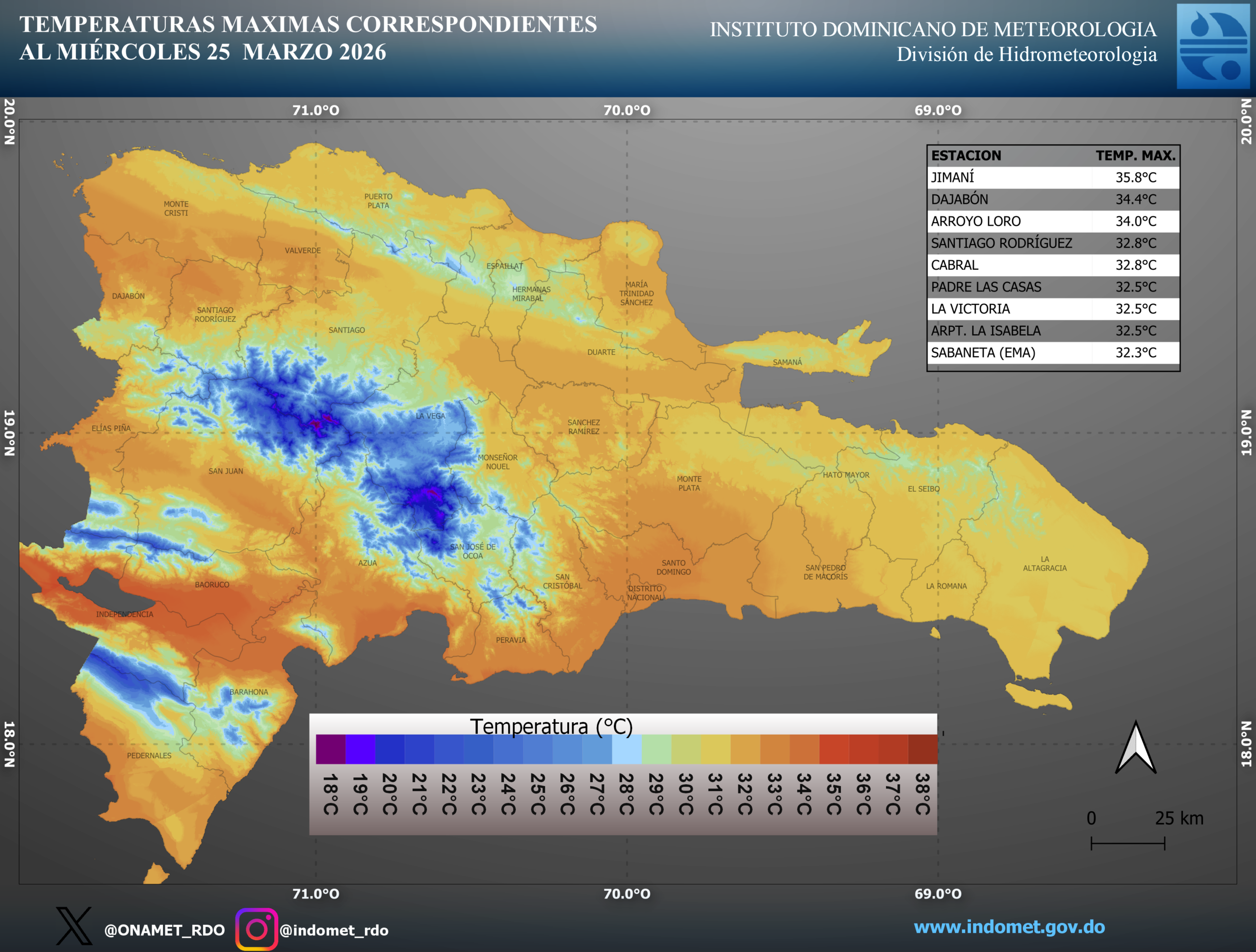1256x952 pixels.
Task: Click the INDOMET logo icon
Action: coord(1213,46)
